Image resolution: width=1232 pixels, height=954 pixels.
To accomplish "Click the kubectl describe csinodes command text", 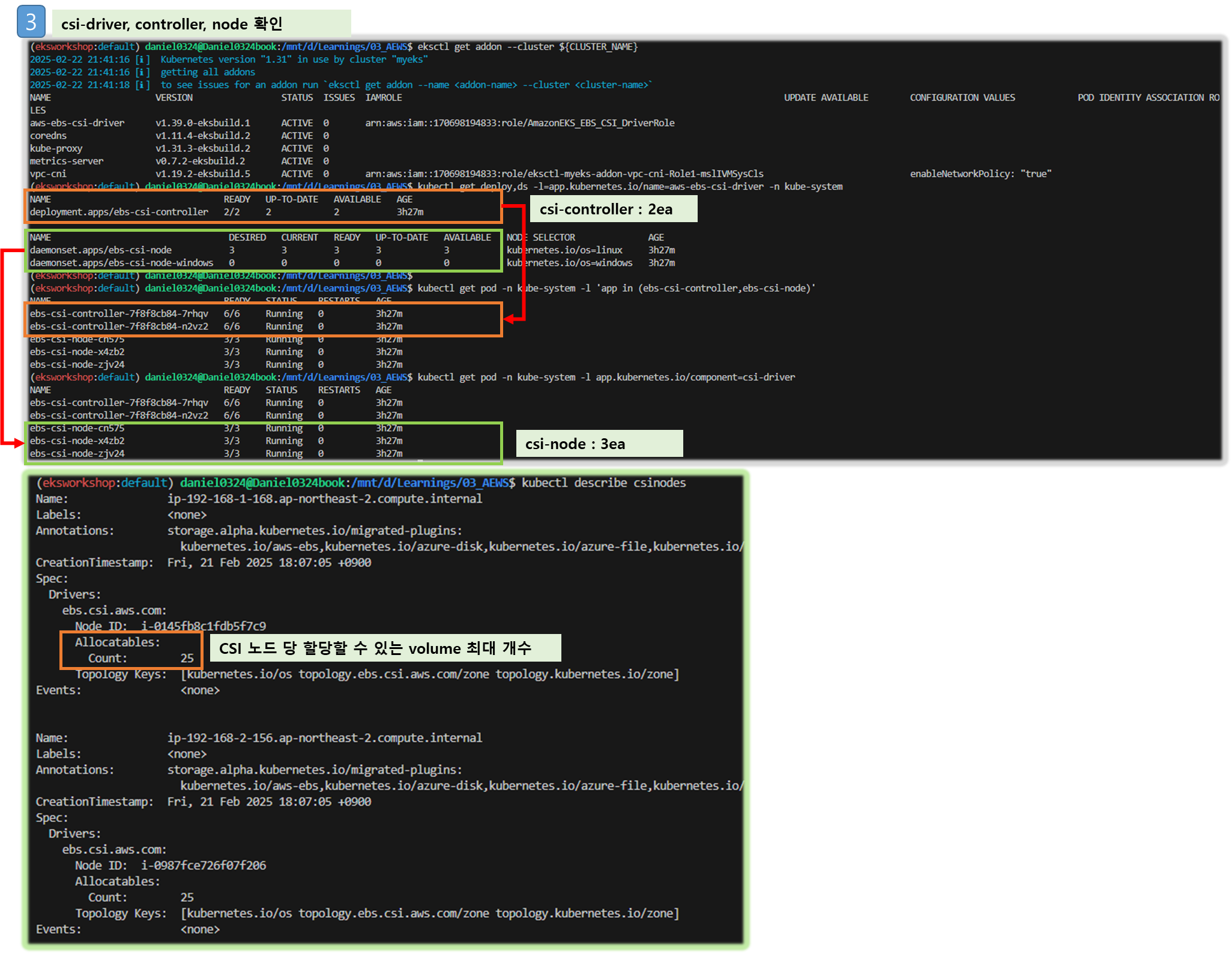I will pyautogui.click(x=603, y=483).
